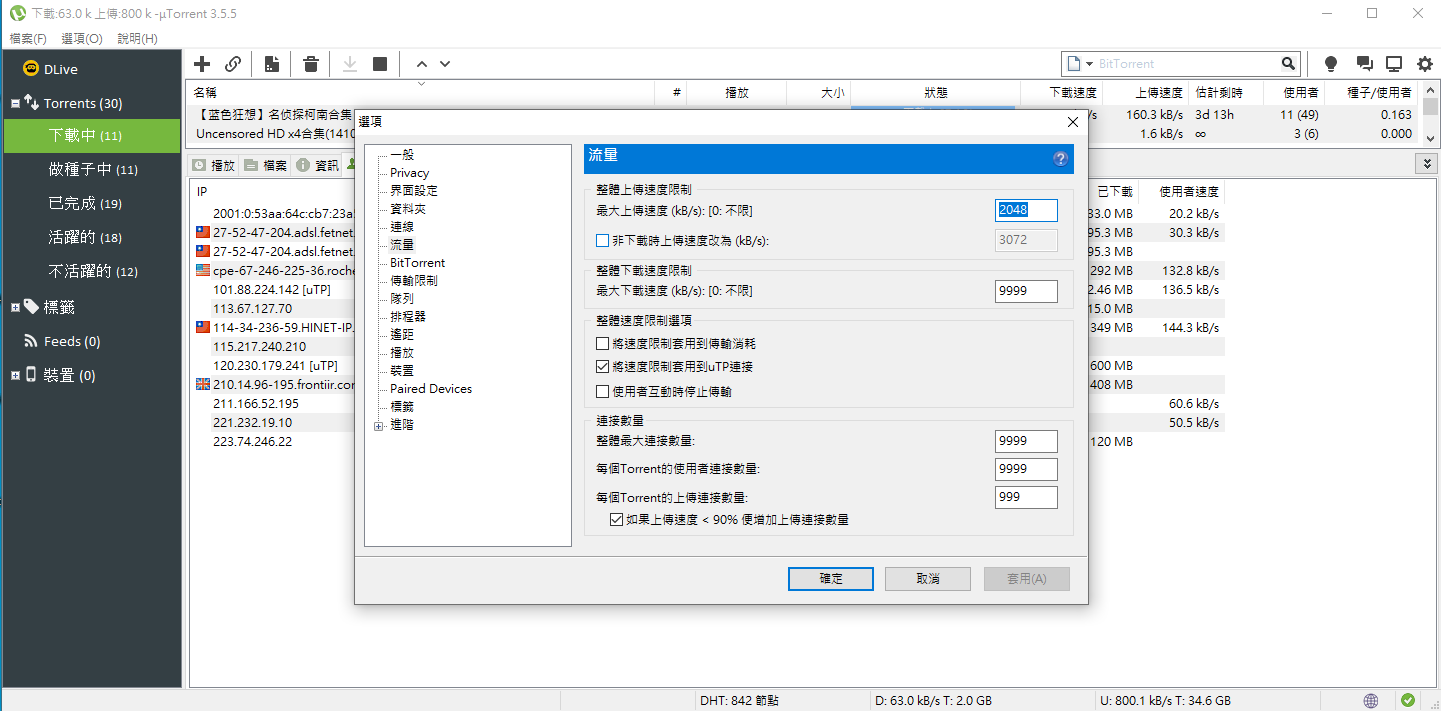Check 使用者互動時停止傳輸 checkbox
This screenshot has height=711, width=1441.
pyautogui.click(x=602, y=391)
